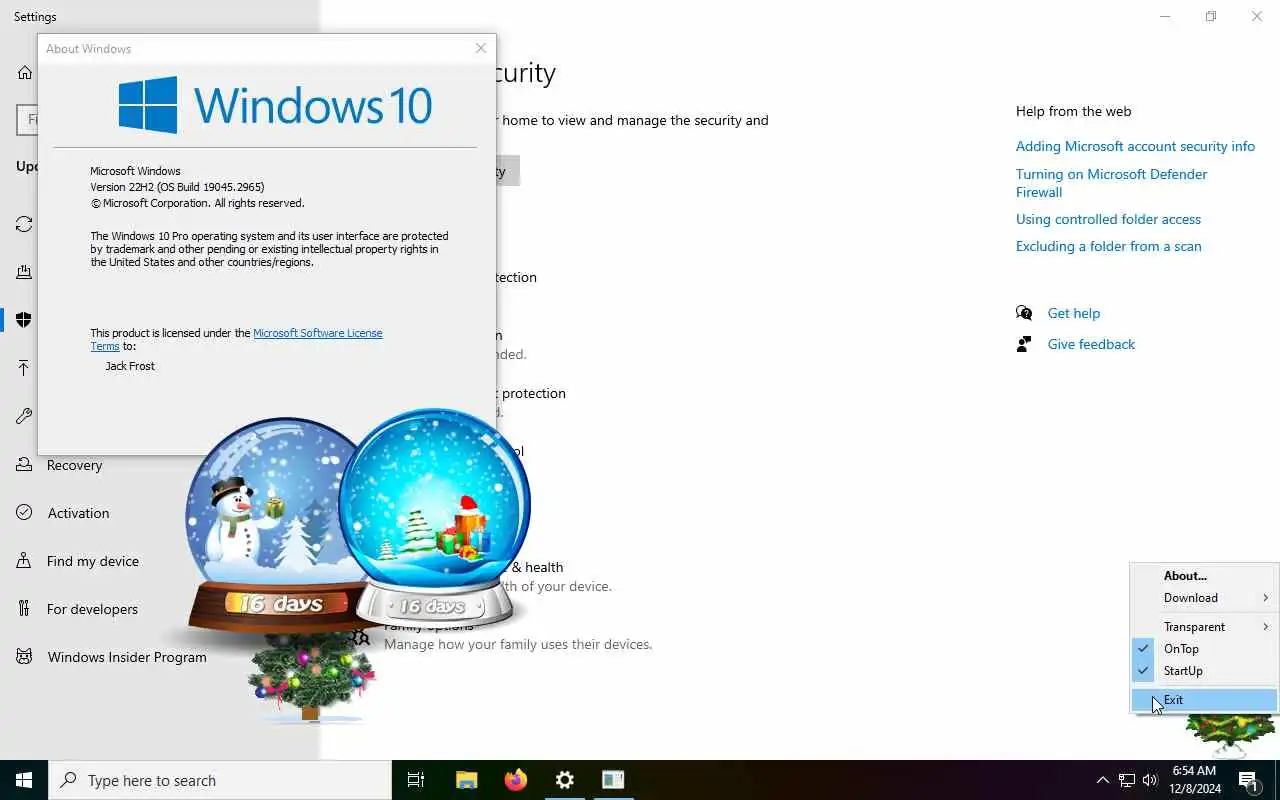Click the Give feedback link
The image size is (1280, 800).
pyautogui.click(x=1091, y=344)
